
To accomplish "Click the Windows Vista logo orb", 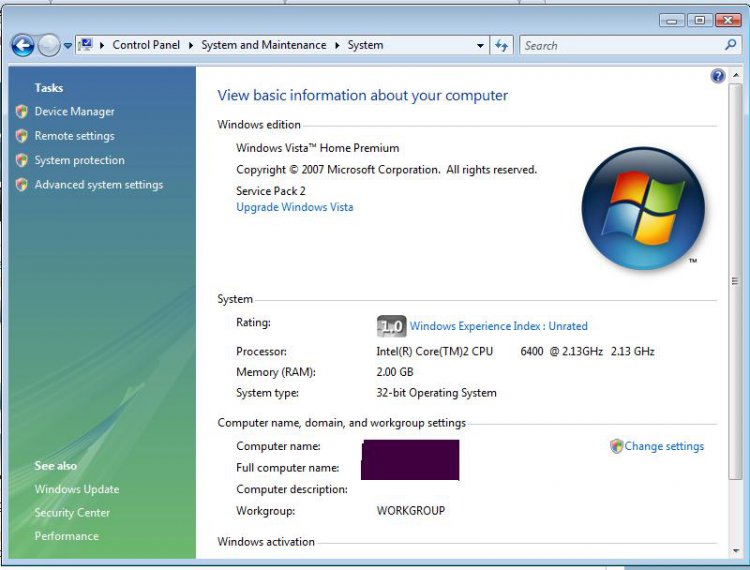I will coord(642,208).
